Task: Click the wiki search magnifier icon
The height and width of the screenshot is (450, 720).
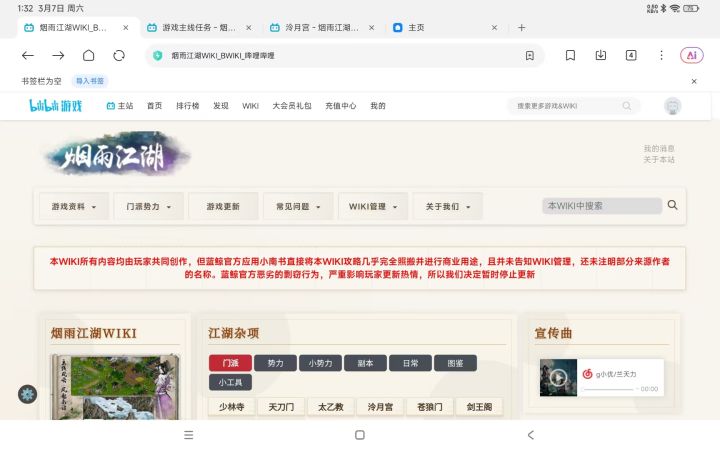Action: click(x=672, y=205)
